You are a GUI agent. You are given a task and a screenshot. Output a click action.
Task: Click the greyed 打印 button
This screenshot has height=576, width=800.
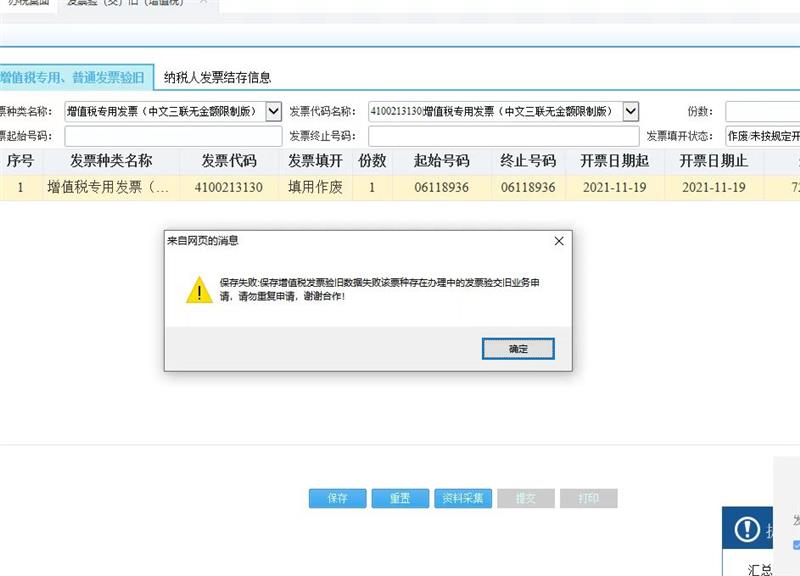588,498
